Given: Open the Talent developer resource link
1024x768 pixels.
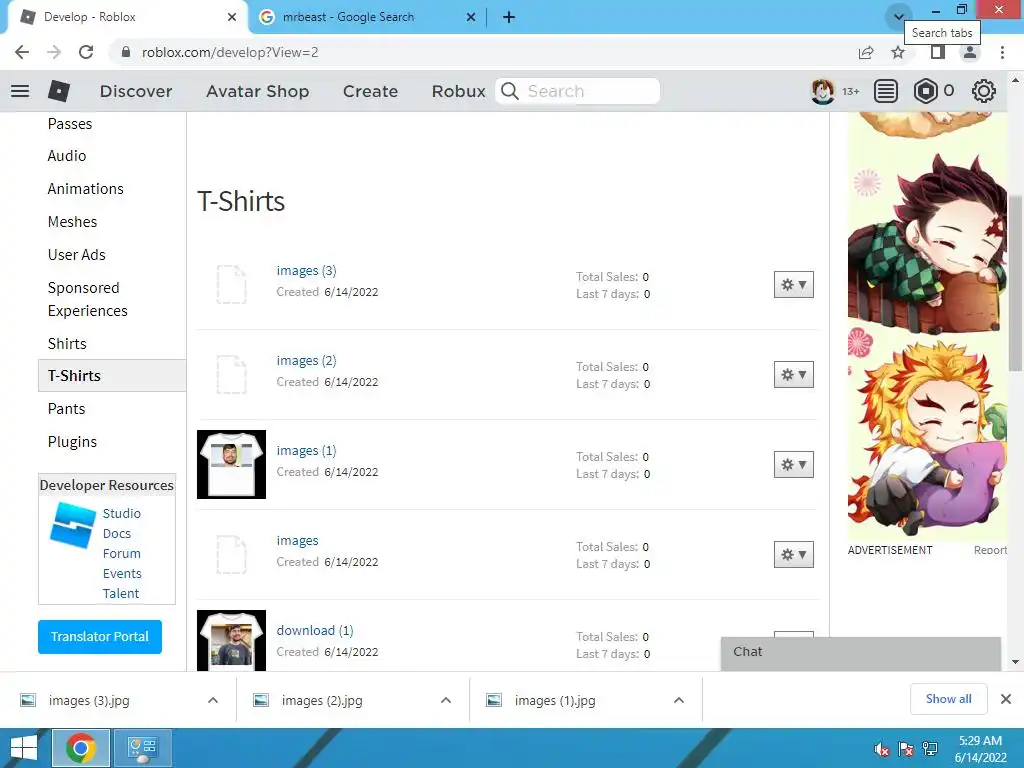Looking at the screenshot, I should [x=121, y=593].
